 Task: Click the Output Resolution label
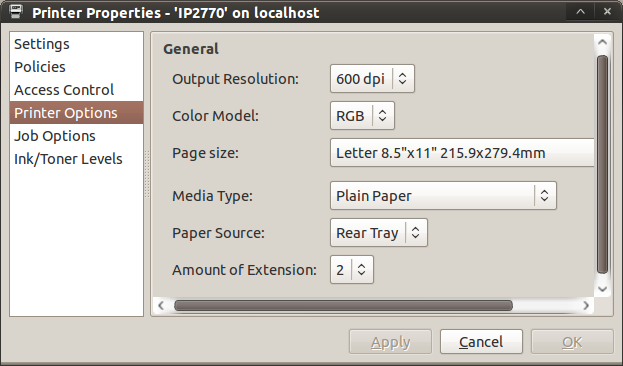(235, 79)
